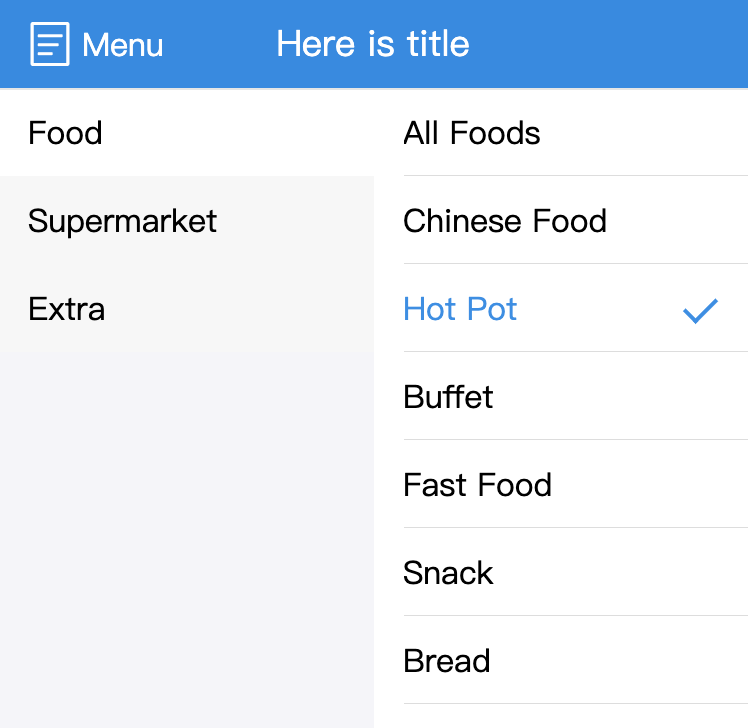Open the Menu label in header
The height and width of the screenshot is (728, 748).
pos(123,45)
